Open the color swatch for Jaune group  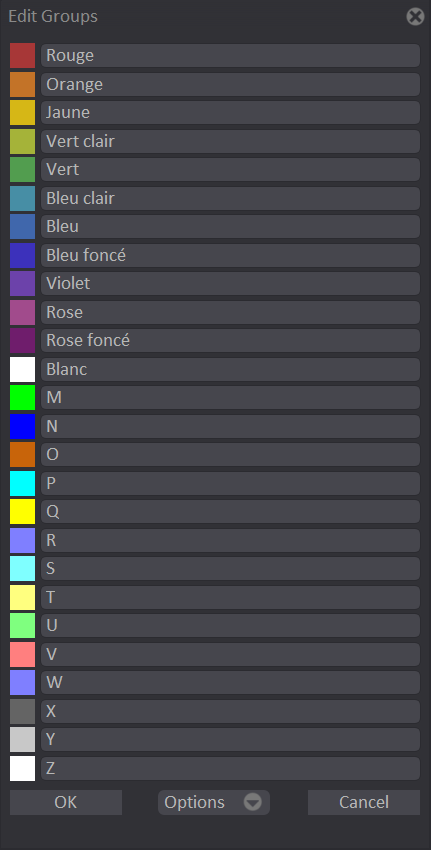click(22, 113)
